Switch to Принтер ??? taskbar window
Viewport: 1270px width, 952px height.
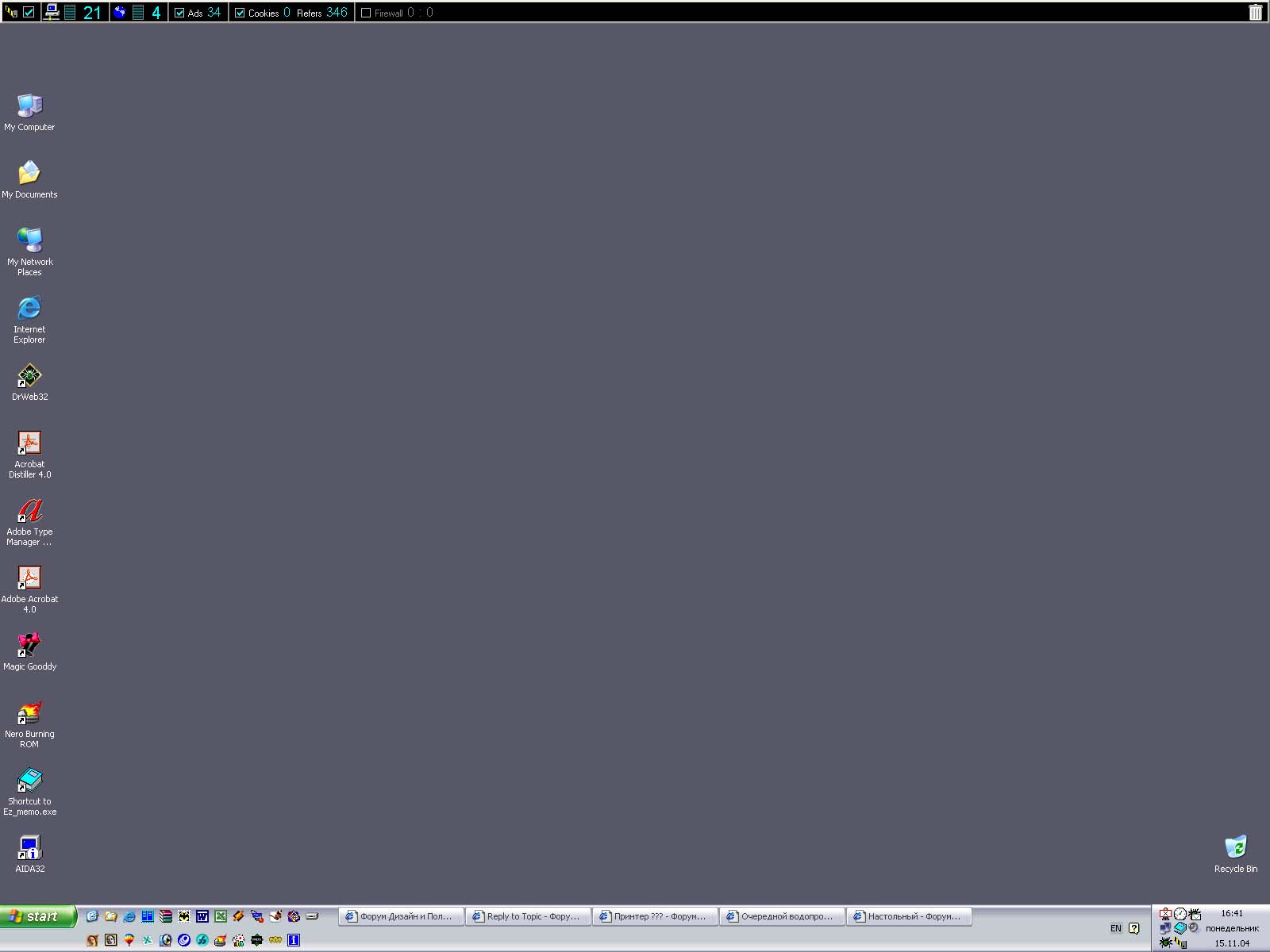point(656,916)
